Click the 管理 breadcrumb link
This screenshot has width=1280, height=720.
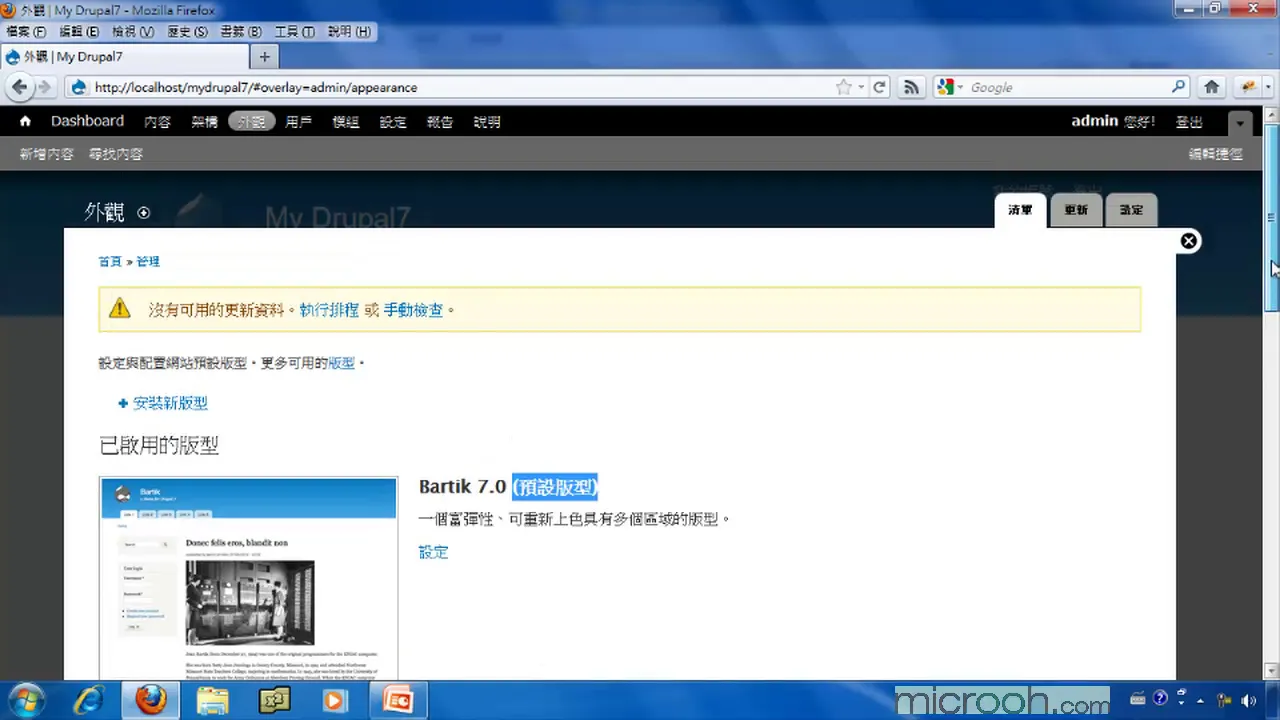pyautogui.click(x=148, y=261)
